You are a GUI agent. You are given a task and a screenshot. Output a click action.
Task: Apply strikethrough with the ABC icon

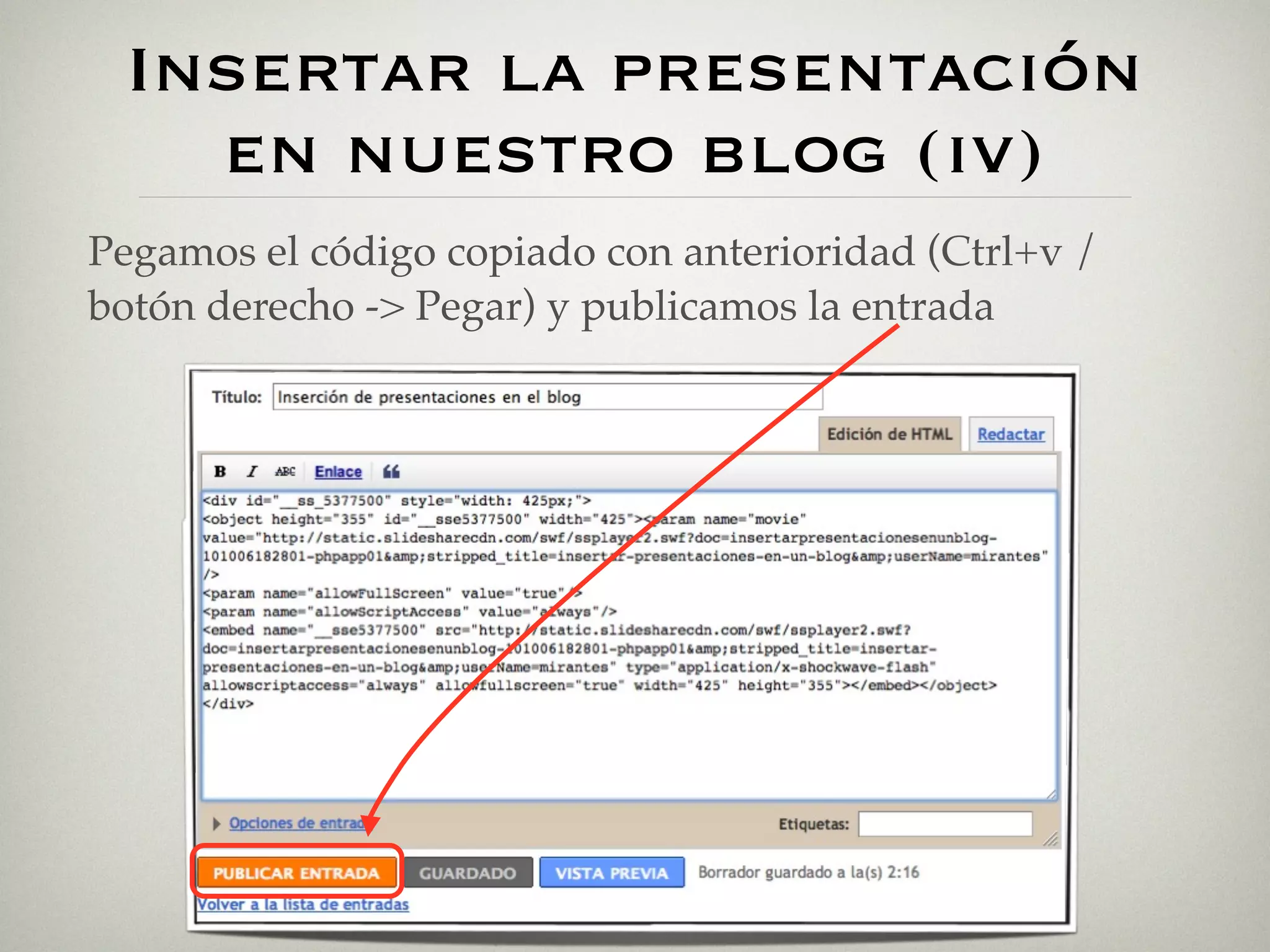pos(285,472)
